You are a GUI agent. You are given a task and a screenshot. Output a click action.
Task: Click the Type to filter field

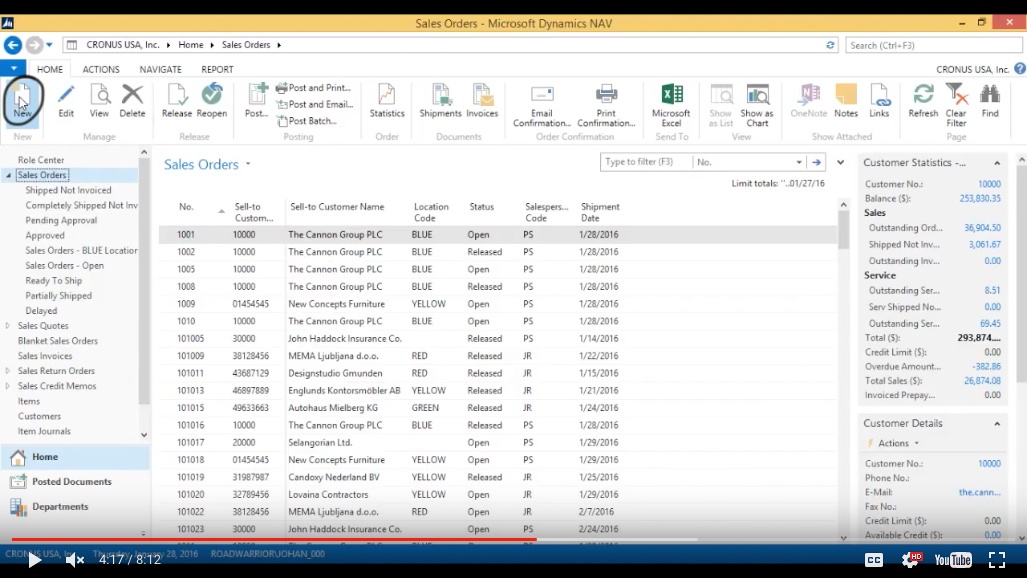(645, 162)
